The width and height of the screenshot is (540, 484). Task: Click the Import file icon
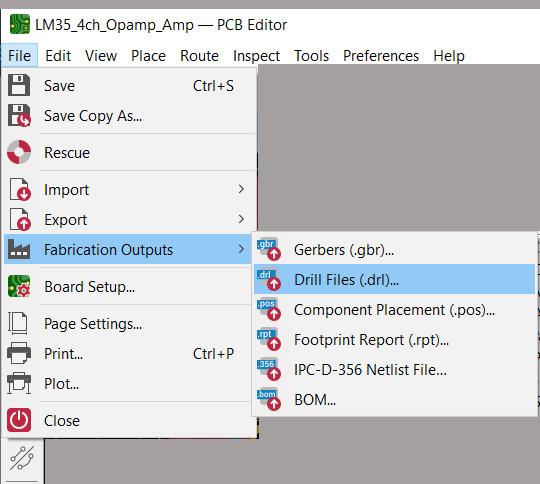click(x=20, y=189)
